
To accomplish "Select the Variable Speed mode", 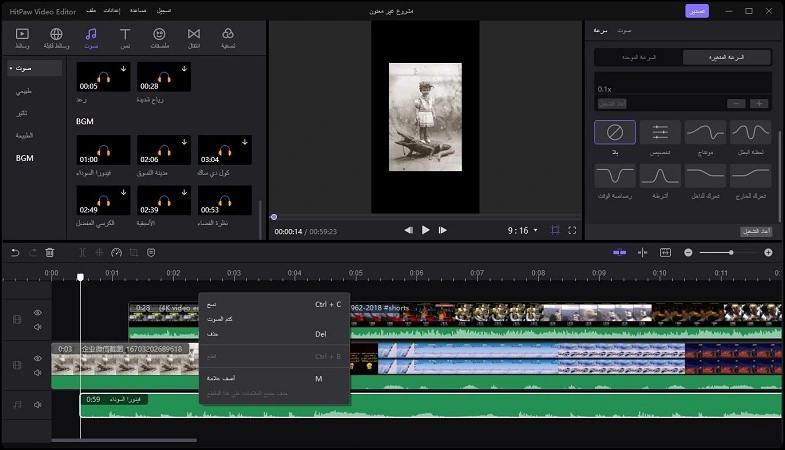I will point(726,57).
